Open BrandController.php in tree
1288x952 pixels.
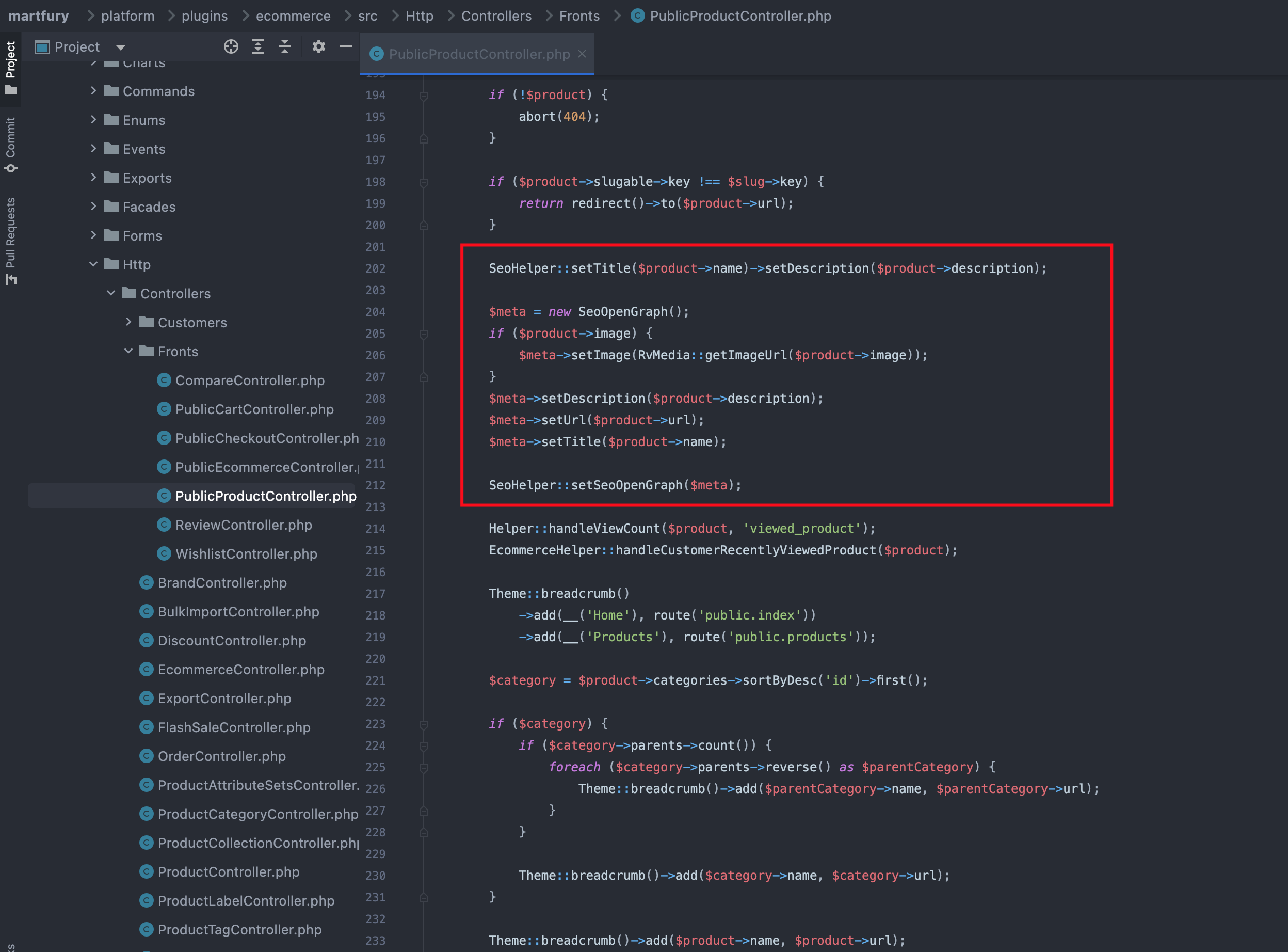click(213, 583)
